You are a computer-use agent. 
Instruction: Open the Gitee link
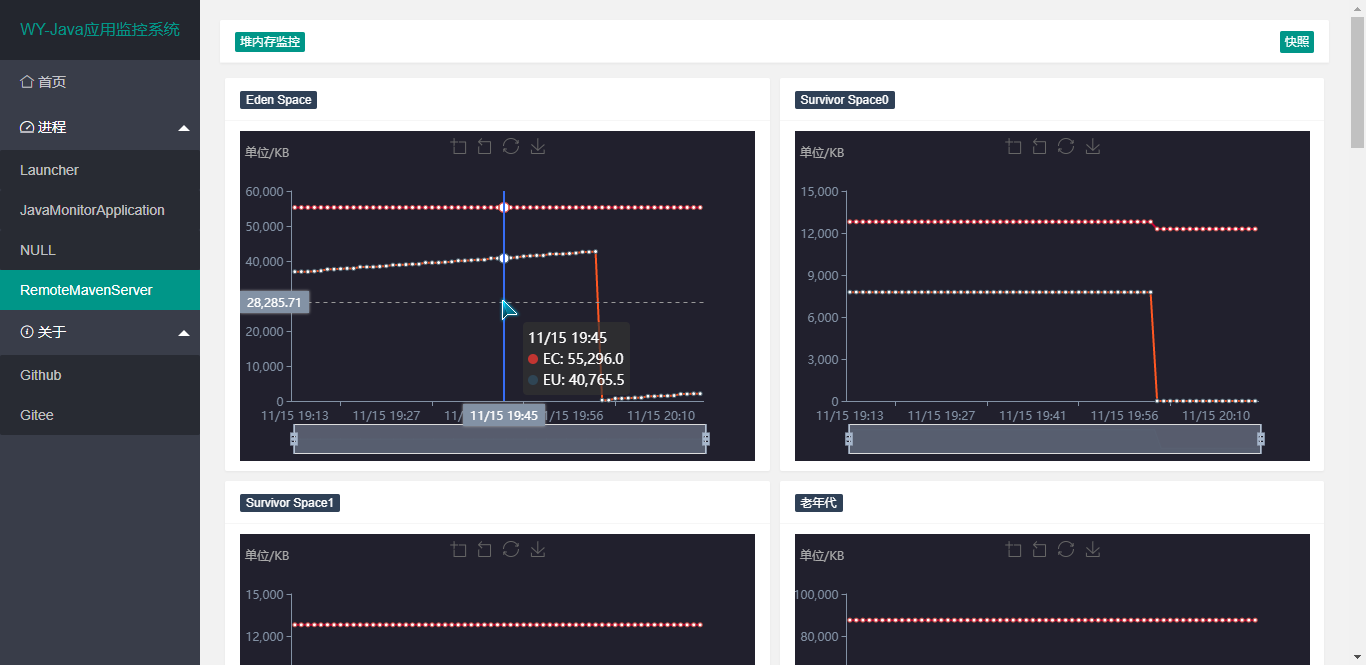click(x=100, y=415)
